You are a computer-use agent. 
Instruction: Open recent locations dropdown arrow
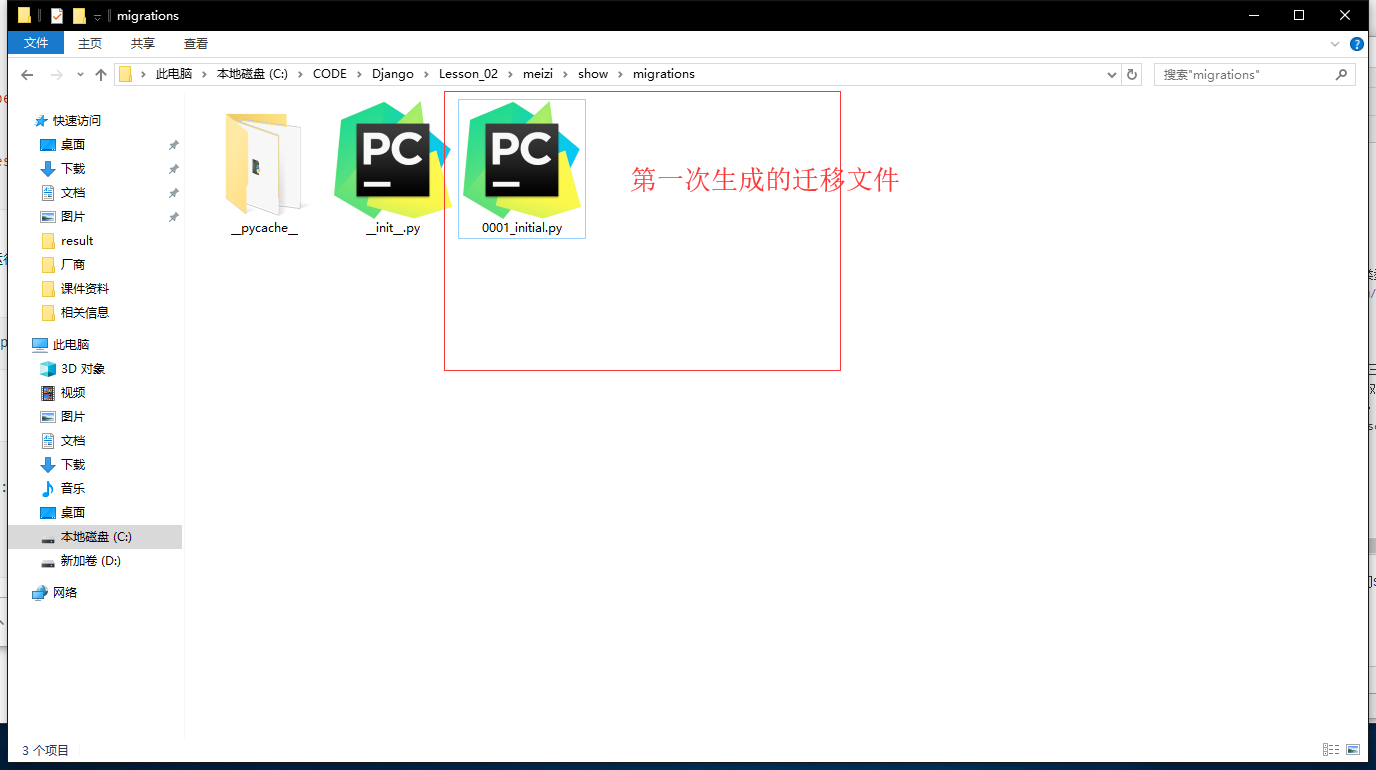tap(79, 75)
